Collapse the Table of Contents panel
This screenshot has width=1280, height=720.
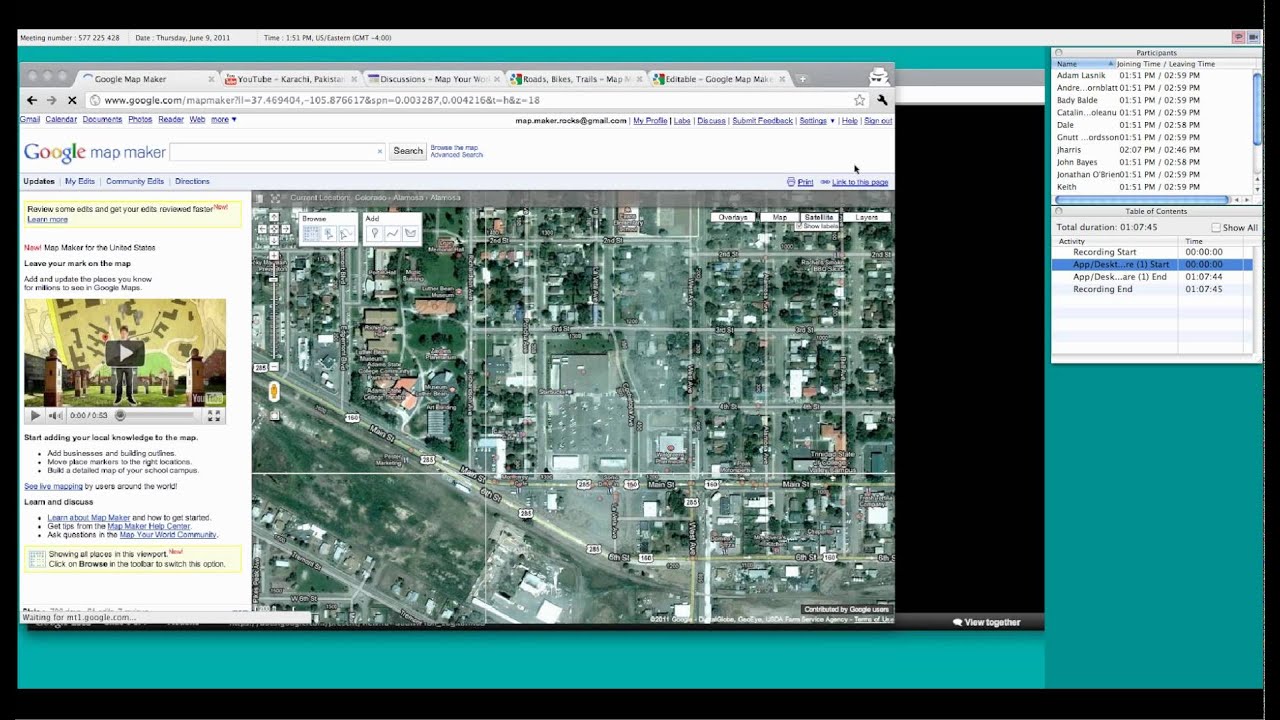pos(1059,211)
